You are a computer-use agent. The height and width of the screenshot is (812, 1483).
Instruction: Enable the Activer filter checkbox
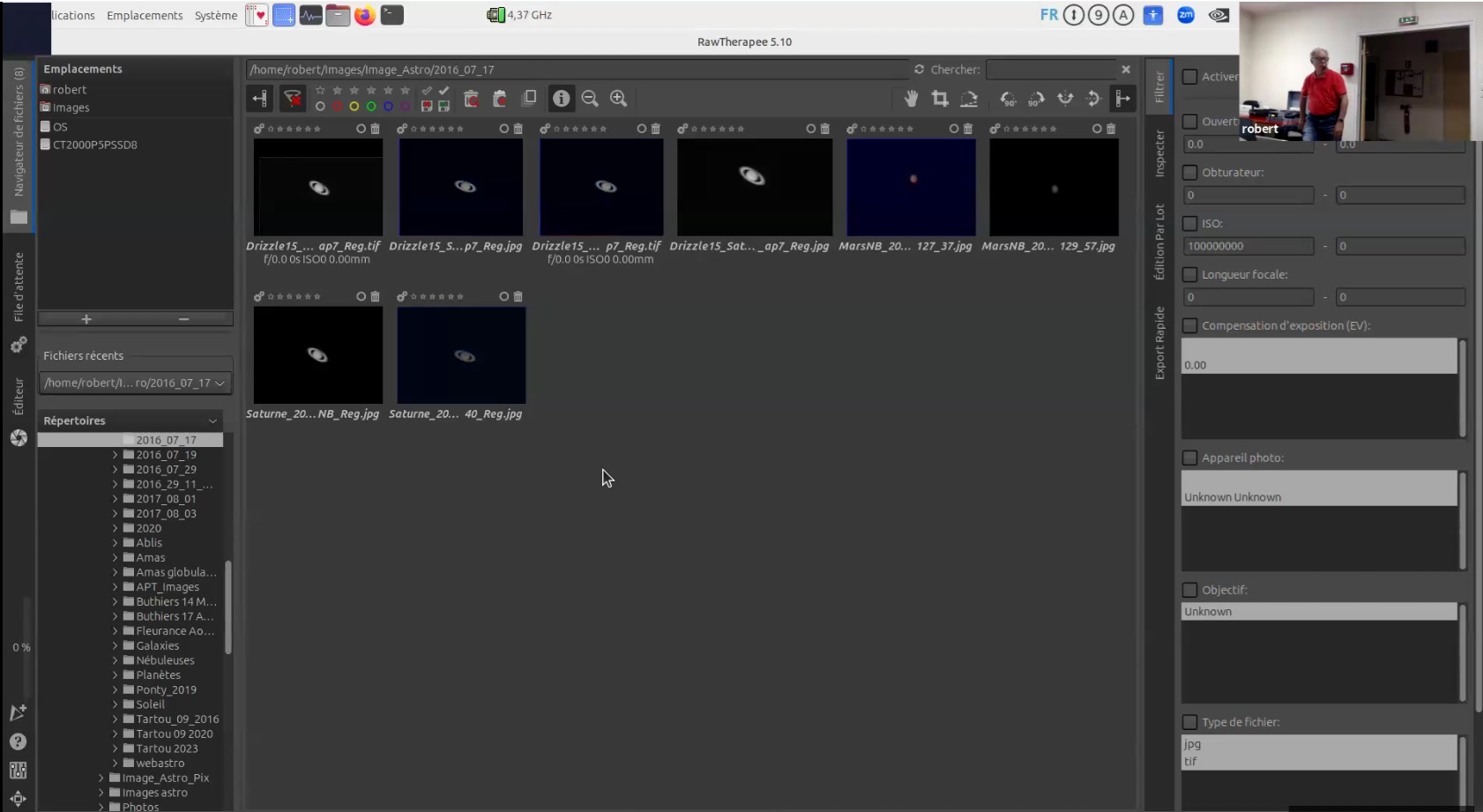[x=1189, y=77]
